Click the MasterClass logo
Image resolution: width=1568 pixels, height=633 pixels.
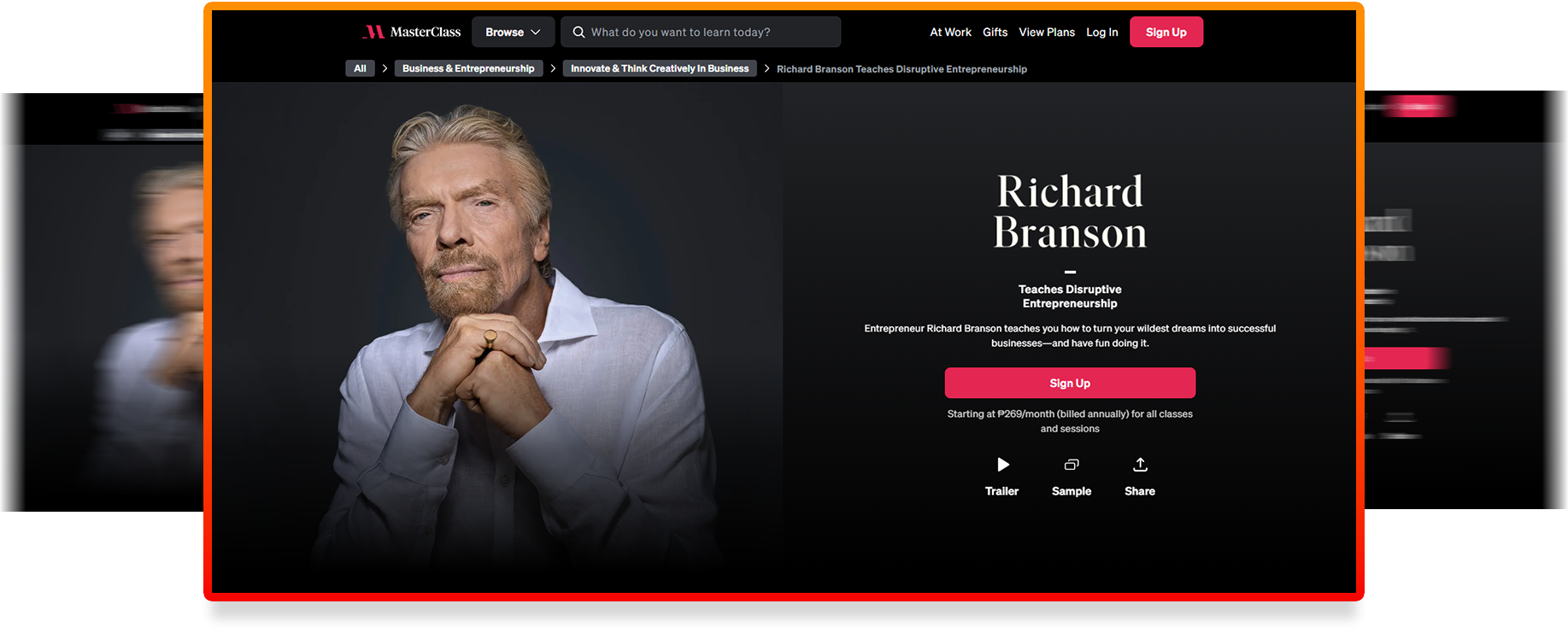tap(411, 32)
